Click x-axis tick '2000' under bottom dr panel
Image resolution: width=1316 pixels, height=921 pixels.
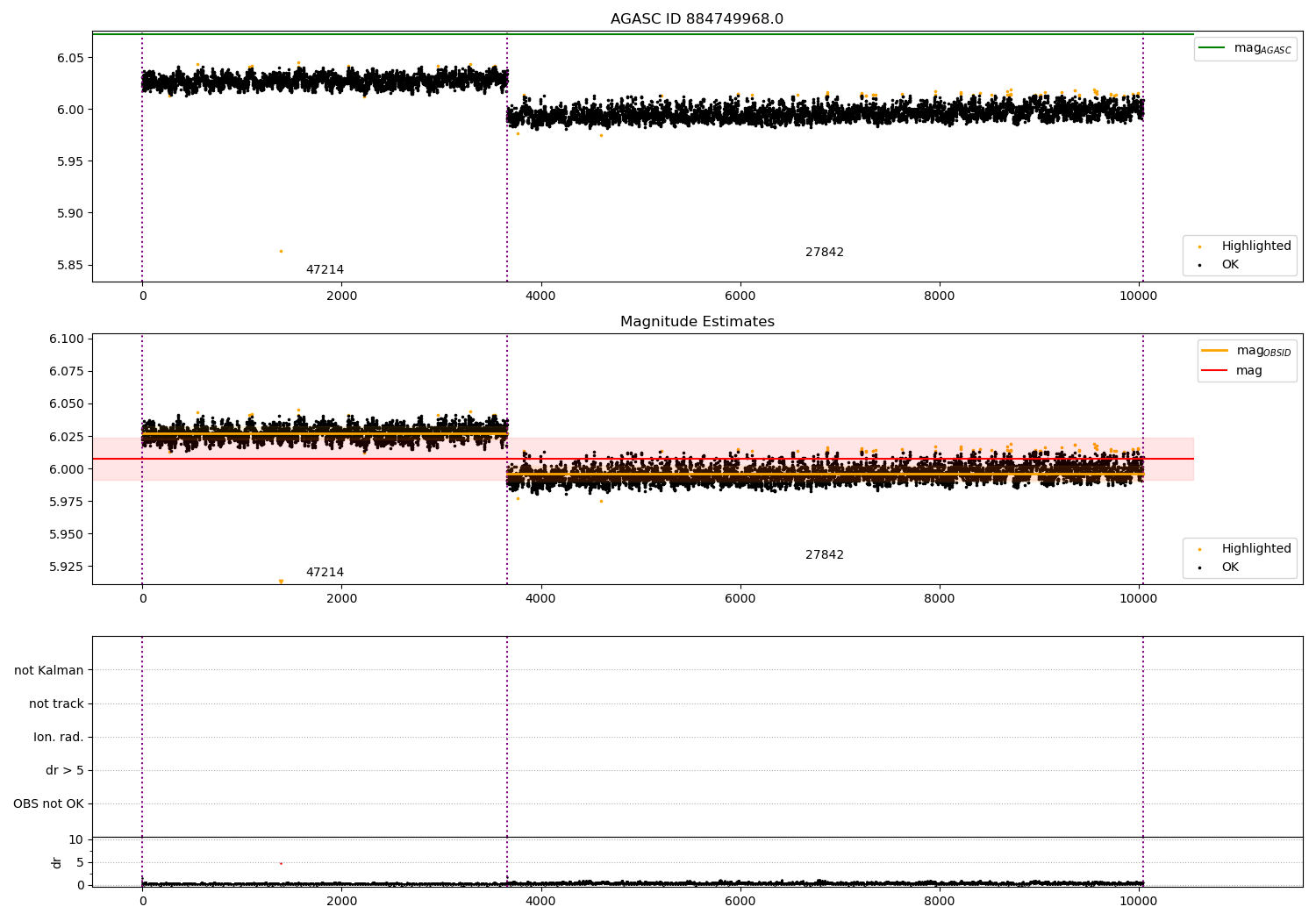(x=341, y=901)
